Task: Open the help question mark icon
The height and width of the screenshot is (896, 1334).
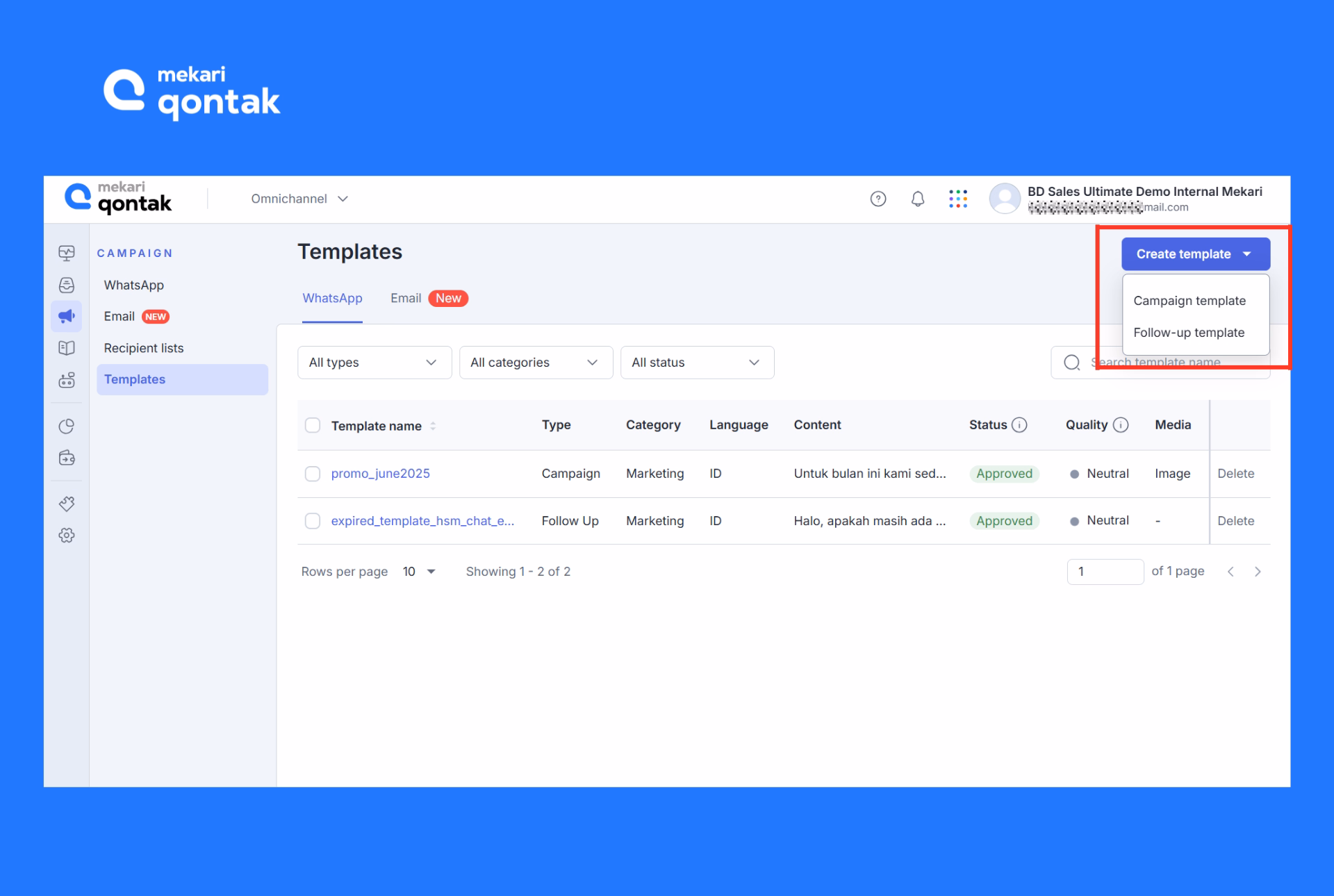Action: [878, 199]
